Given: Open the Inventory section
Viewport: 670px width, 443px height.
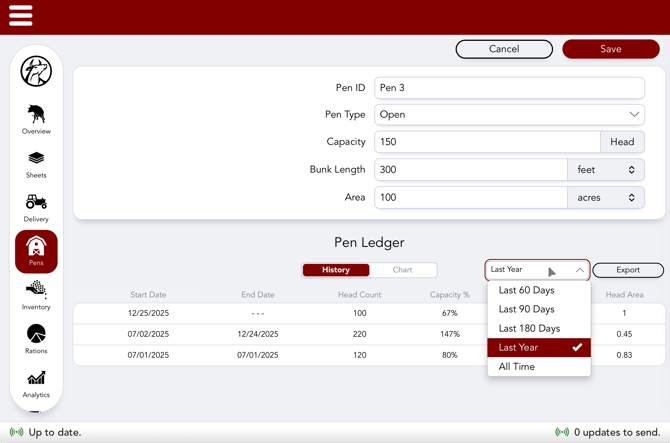Looking at the screenshot, I should 36,295.
